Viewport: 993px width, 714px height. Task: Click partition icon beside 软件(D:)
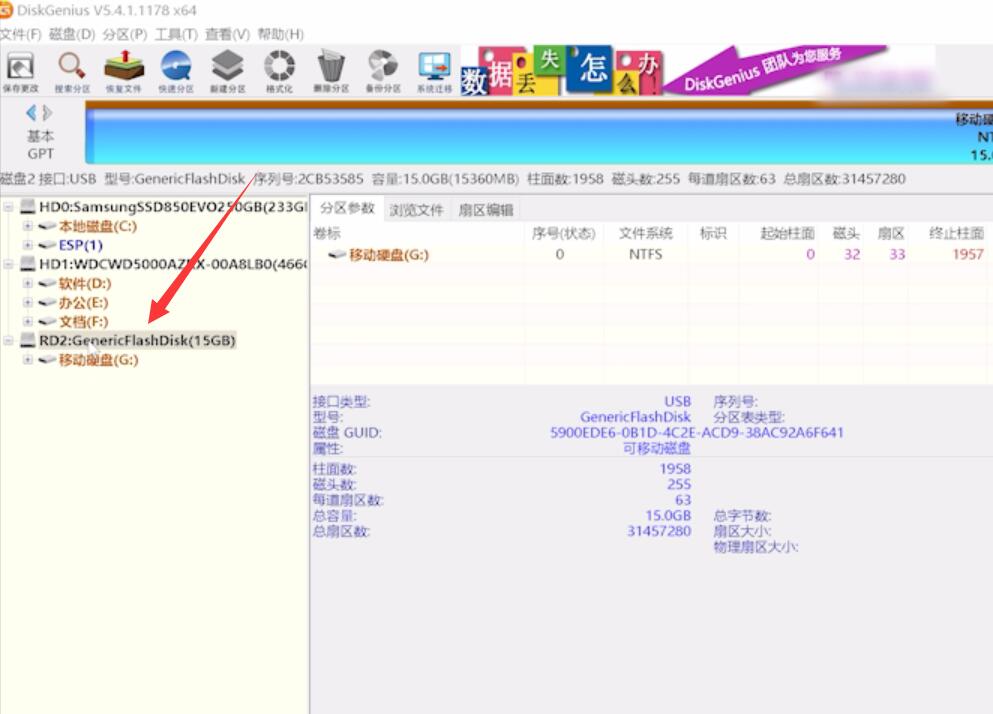pos(47,283)
